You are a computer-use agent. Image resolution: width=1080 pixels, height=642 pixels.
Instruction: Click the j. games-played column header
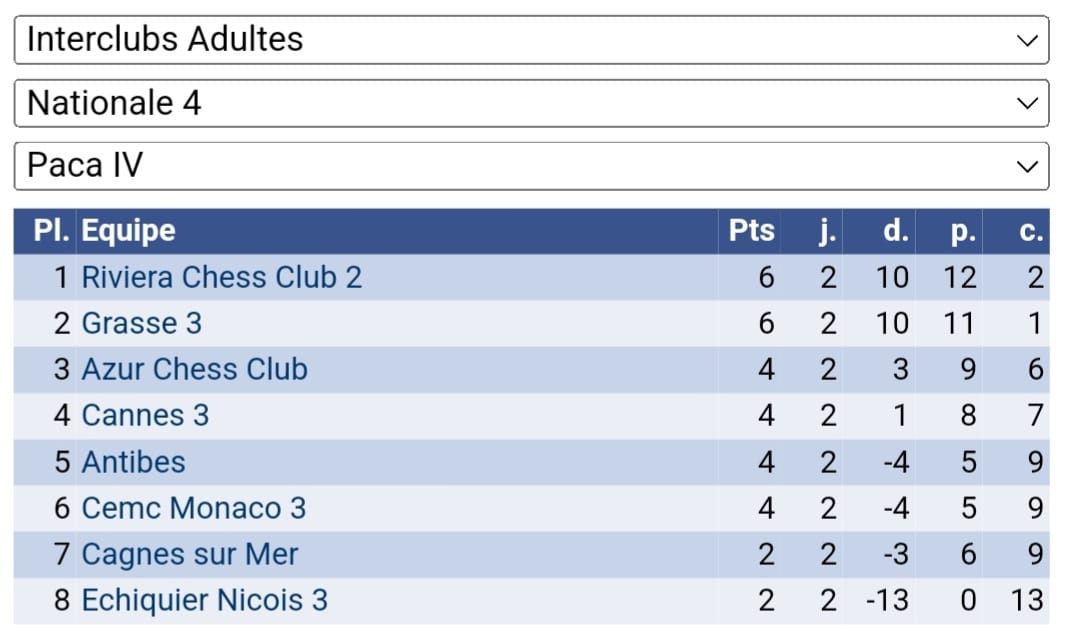pos(827,231)
